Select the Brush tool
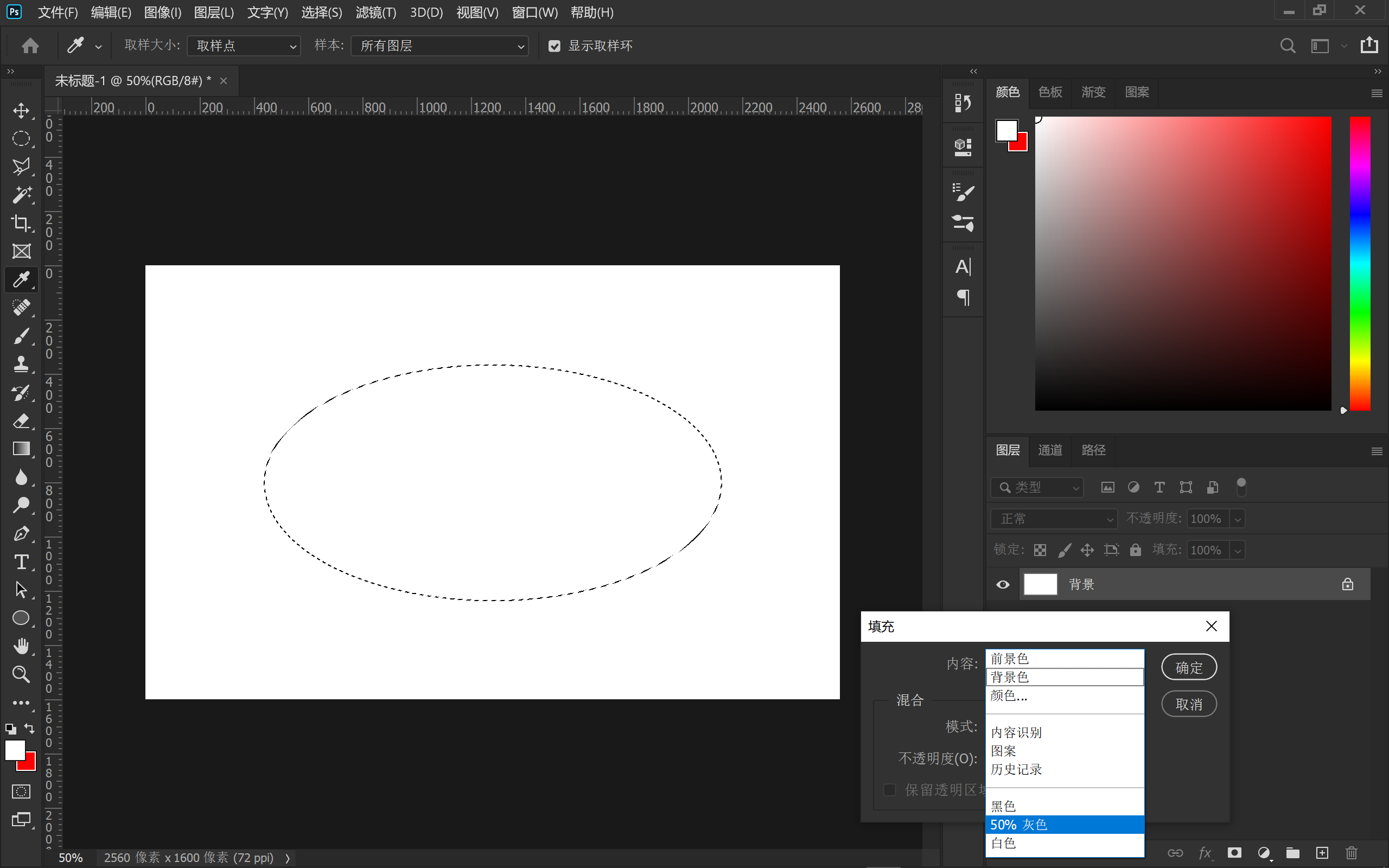1389x868 pixels. (21, 336)
